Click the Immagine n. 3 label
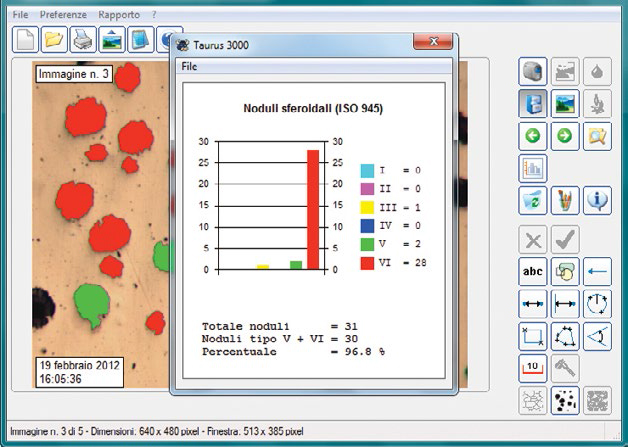 pyautogui.click(x=75, y=74)
